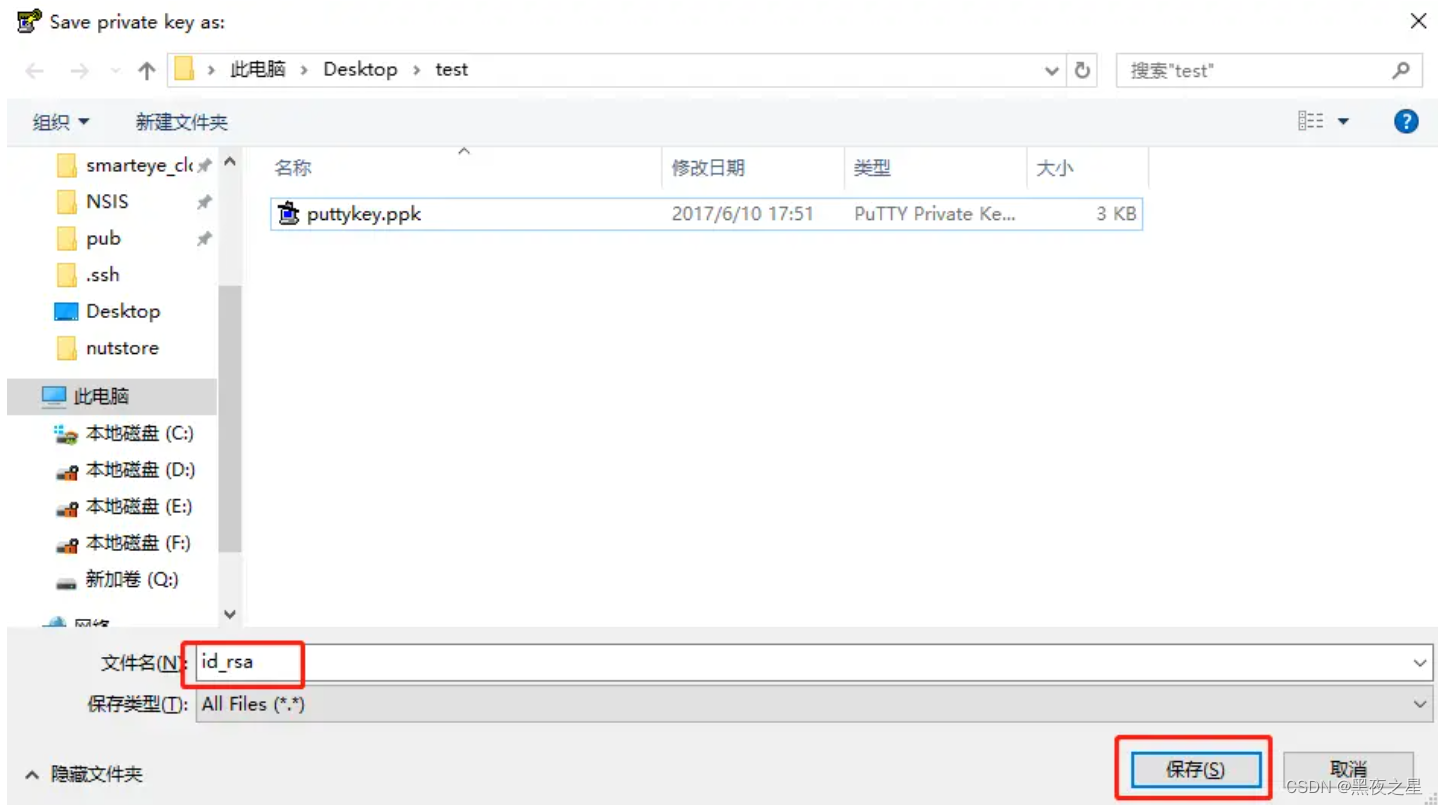
Task: Open 本地磁盘 (E:) drive
Action: tap(123, 507)
